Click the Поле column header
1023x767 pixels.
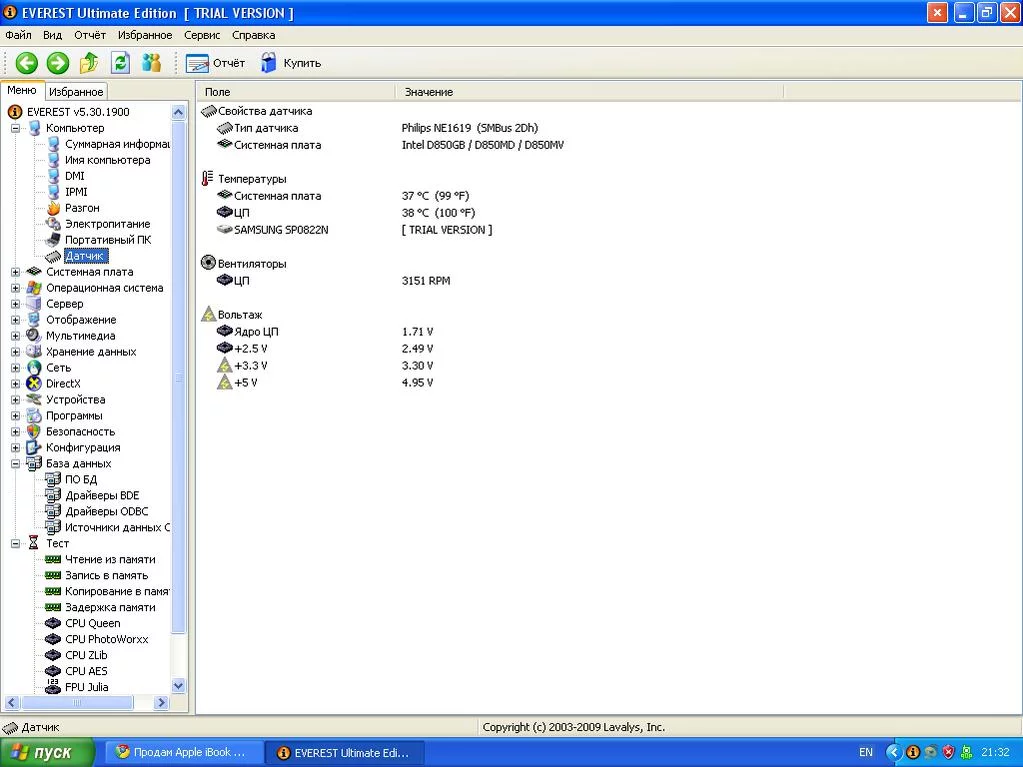tap(296, 92)
